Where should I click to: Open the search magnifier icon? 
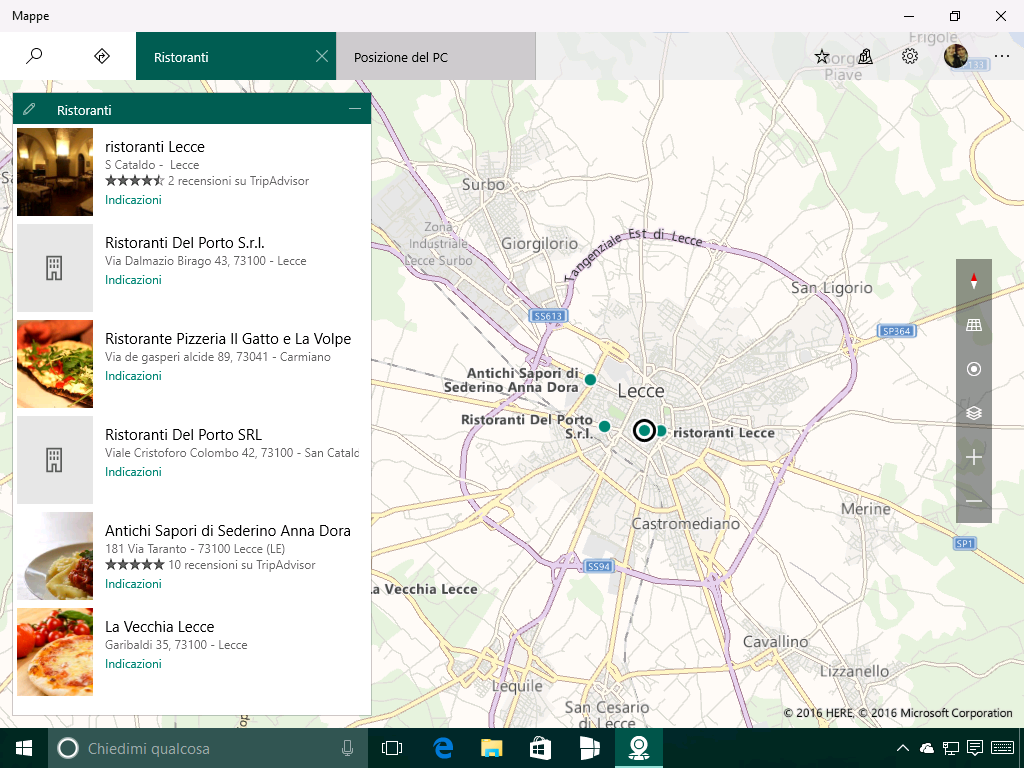(x=34, y=56)
